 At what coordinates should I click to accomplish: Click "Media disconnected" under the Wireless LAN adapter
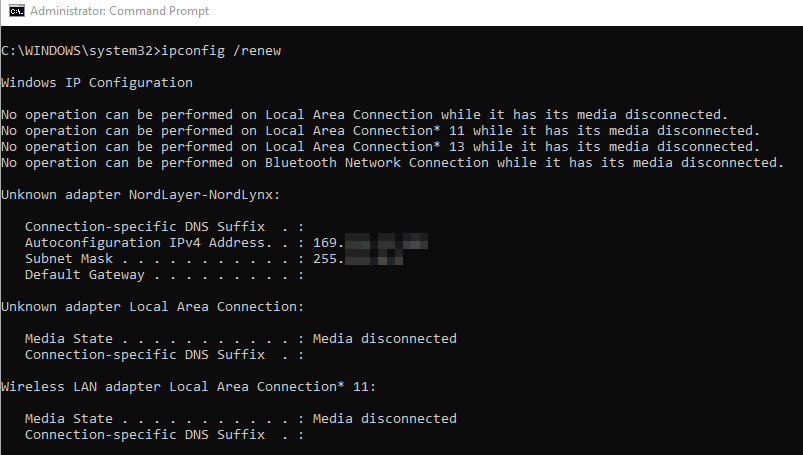[x=384, y=418]
